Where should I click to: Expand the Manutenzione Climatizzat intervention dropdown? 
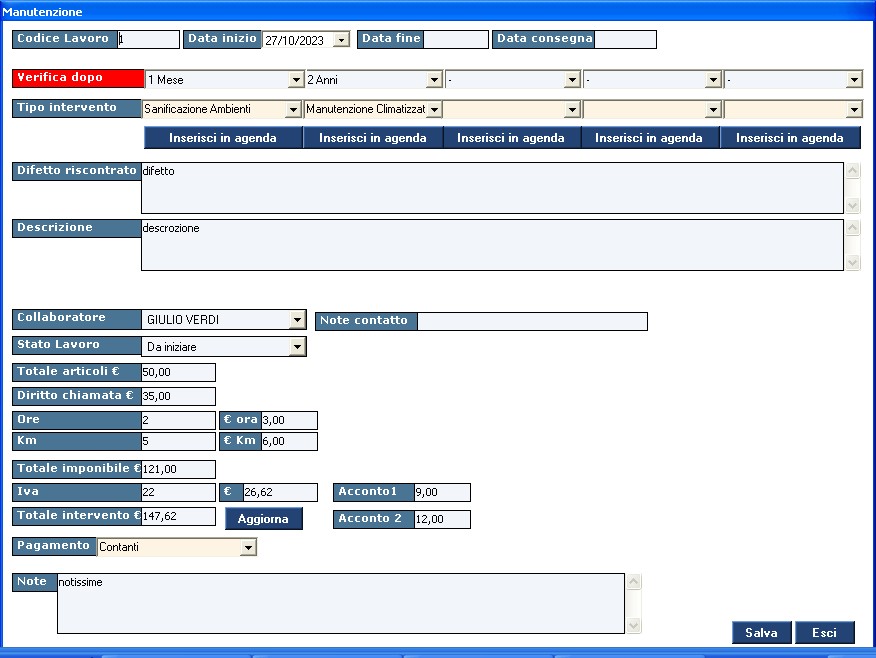434,109
